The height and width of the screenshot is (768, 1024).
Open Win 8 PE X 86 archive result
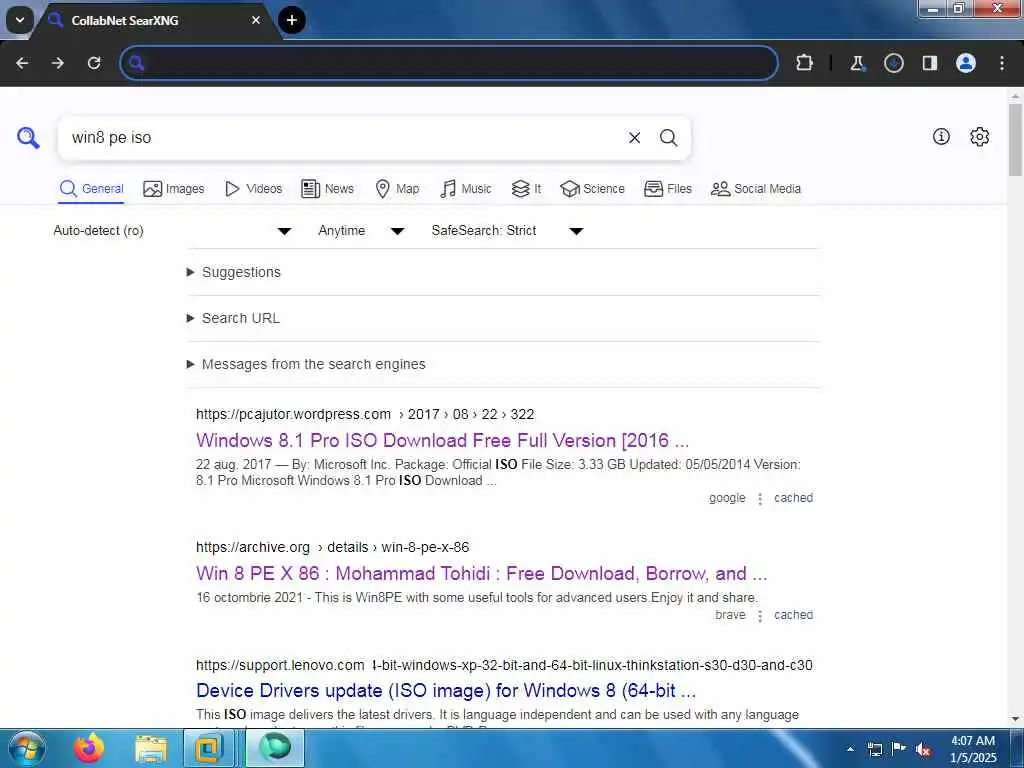pos(481,573)
